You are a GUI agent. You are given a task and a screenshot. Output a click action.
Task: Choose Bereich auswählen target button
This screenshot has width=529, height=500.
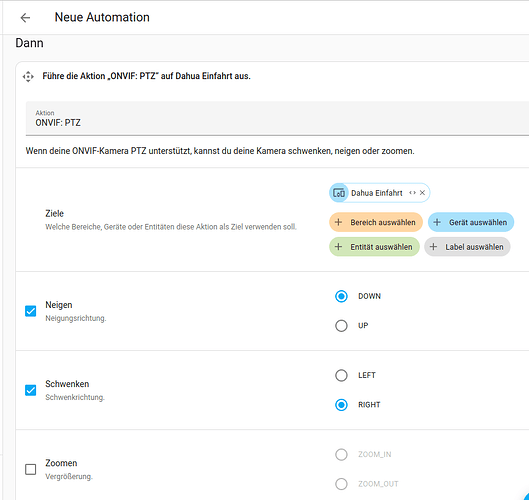pos(376,222)
